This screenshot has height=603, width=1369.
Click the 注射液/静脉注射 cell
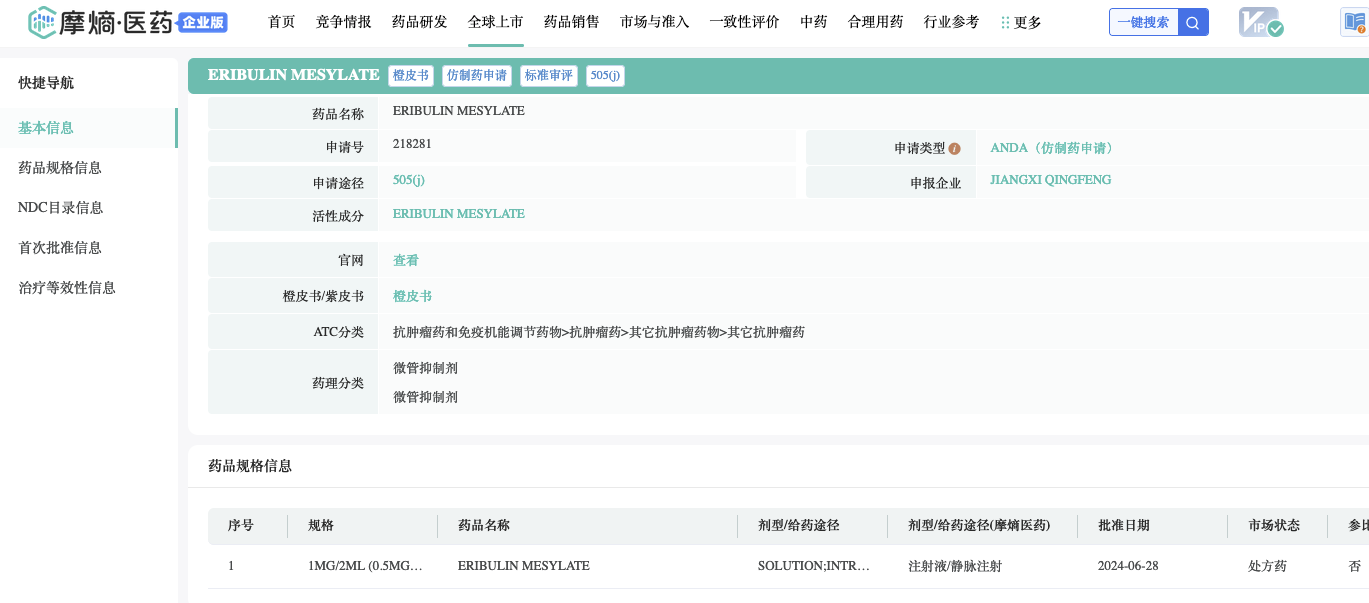pyautogui.click(x=955, y=566)
